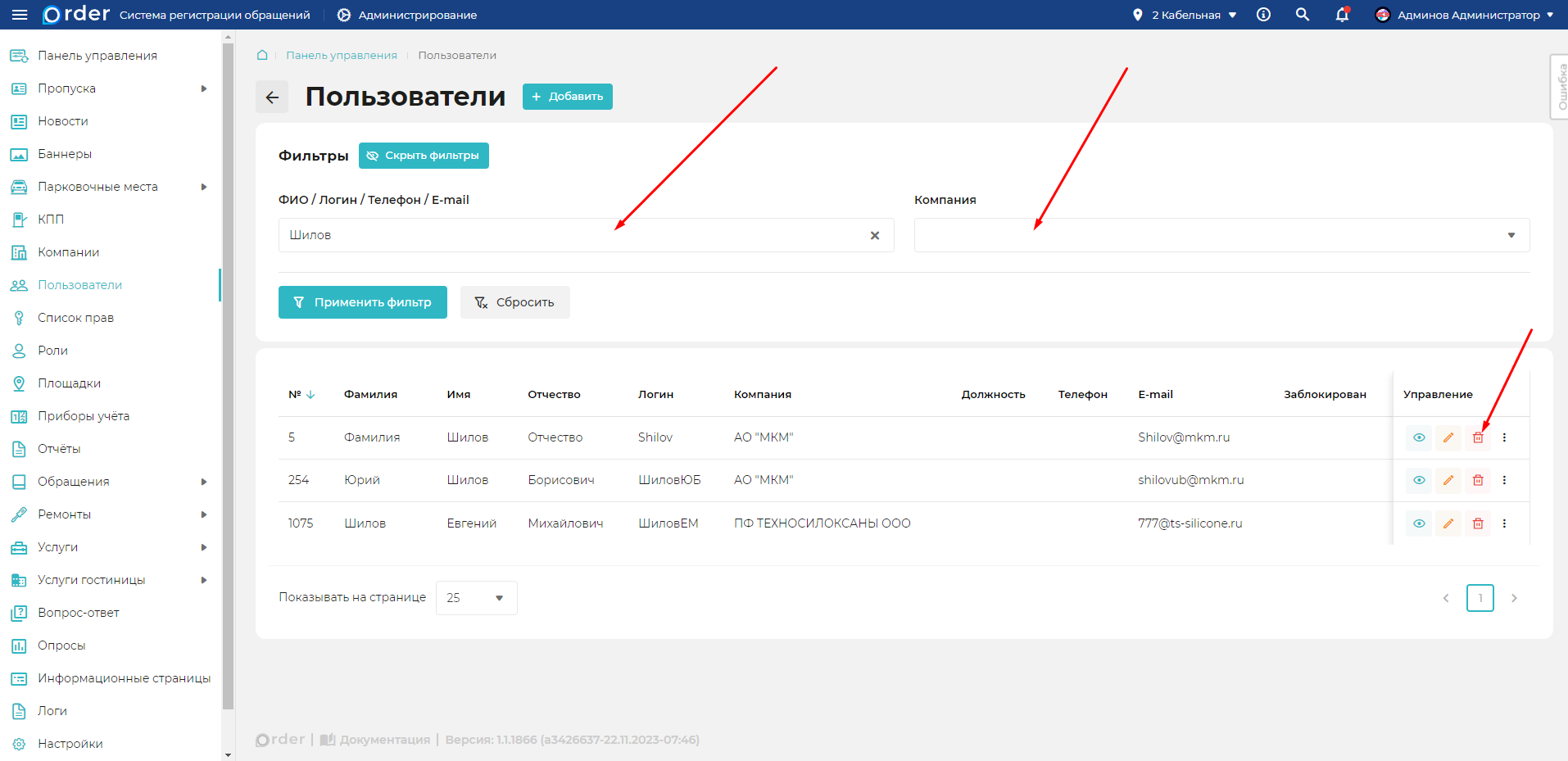Open Роли in the sidebar menu
This screenshot has height=761, width=1568.
[x=52, y=351]
